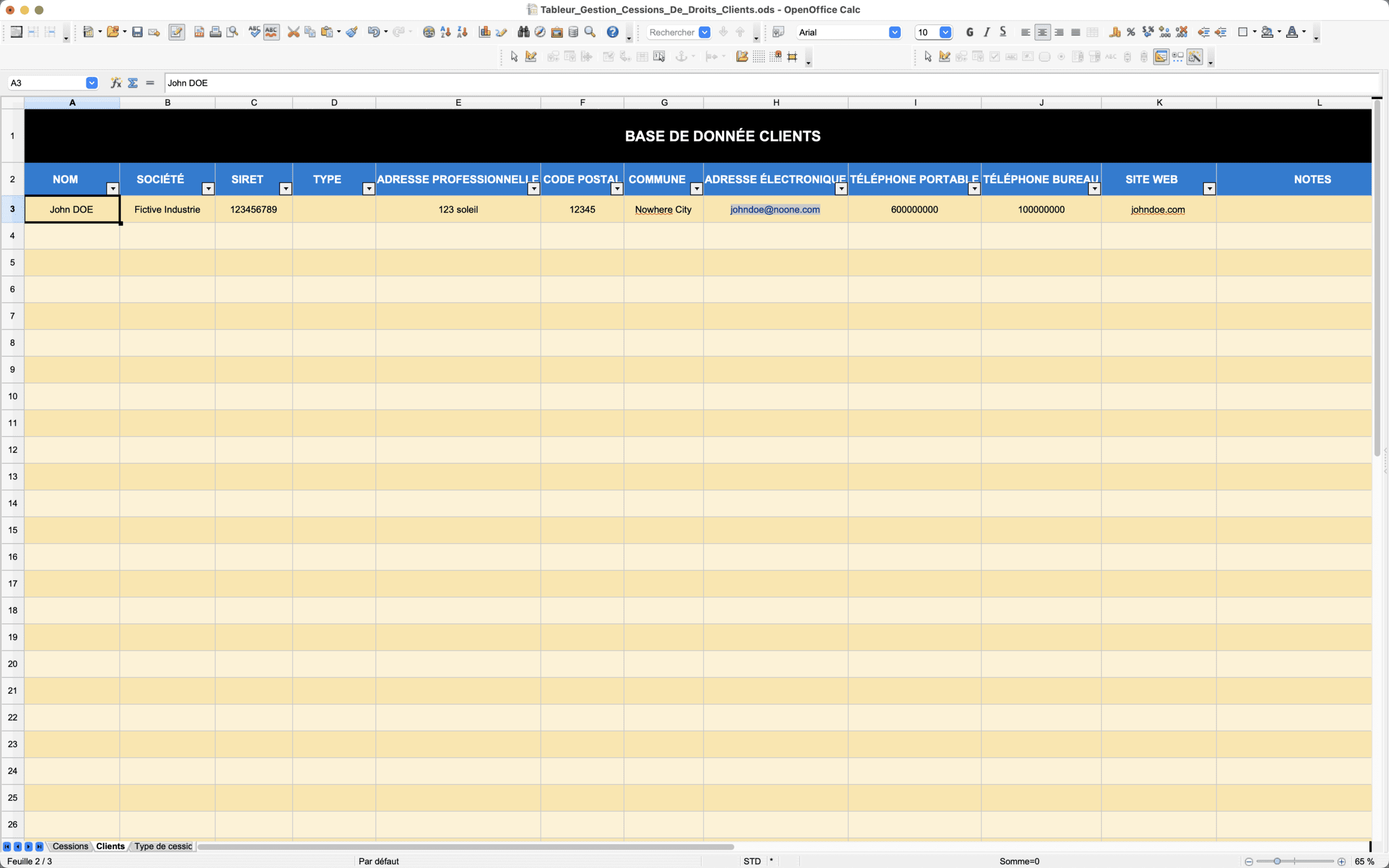Image resolution: width=1389 pixels, height=868 pixels.
Task: Click the scissors Cut icon
Action: (294, 32)
